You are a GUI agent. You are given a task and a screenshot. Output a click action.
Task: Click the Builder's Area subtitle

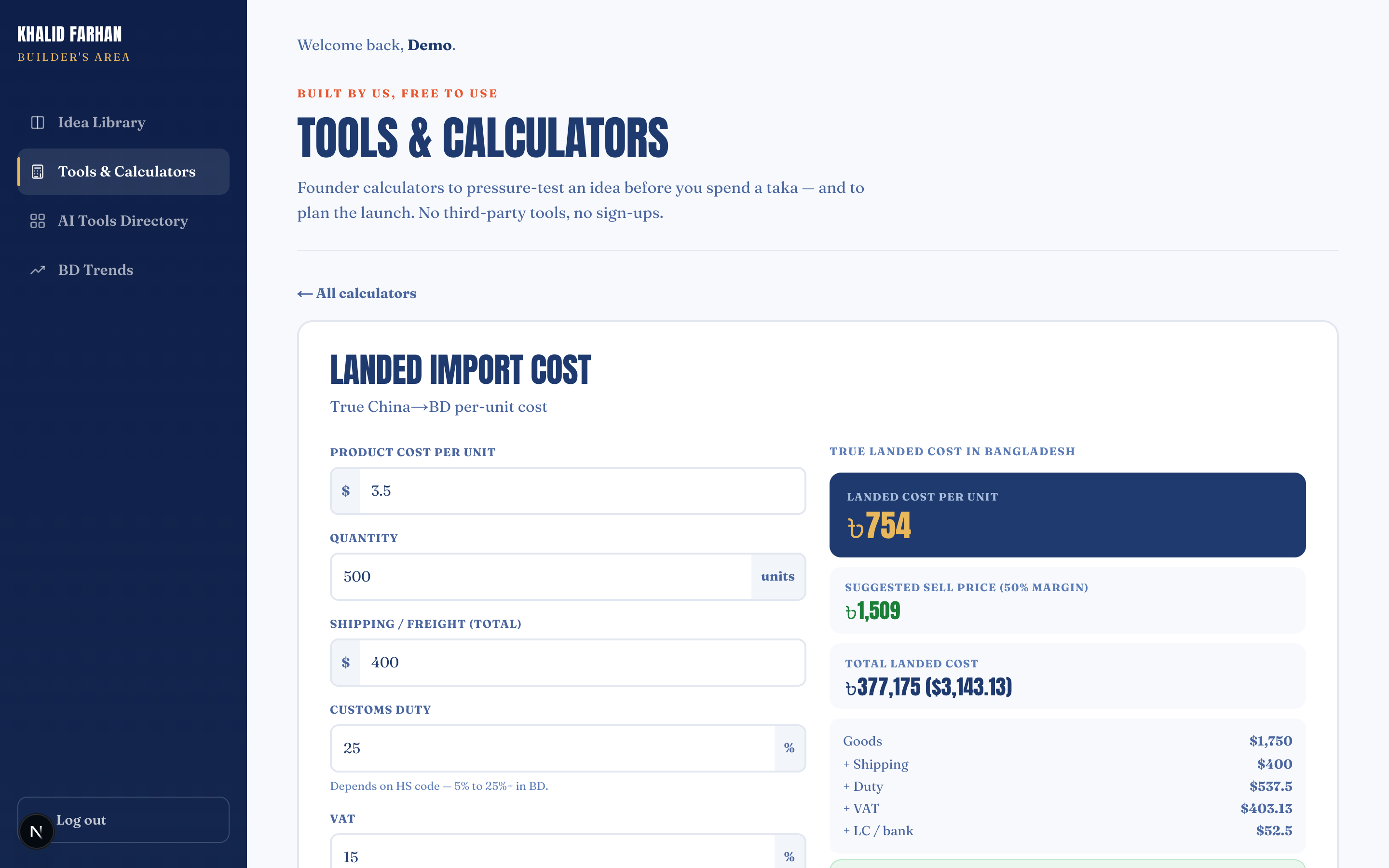click(x=74, y=57)
